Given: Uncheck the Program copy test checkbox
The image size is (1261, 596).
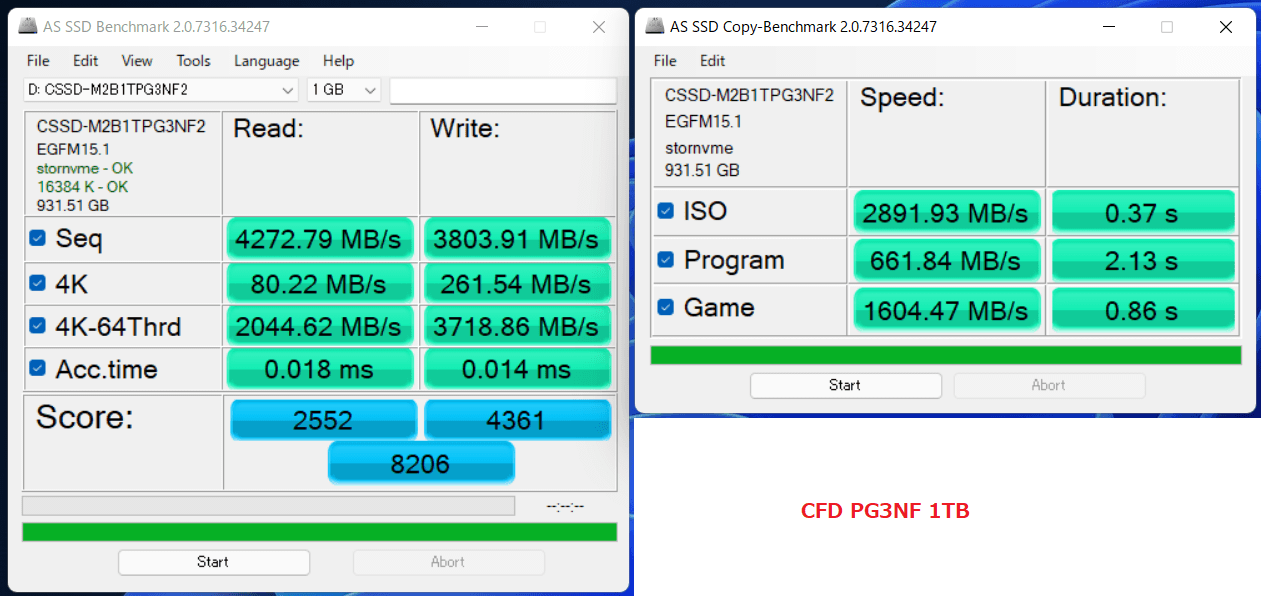Looking at the screenshot, I should (665, 260).
